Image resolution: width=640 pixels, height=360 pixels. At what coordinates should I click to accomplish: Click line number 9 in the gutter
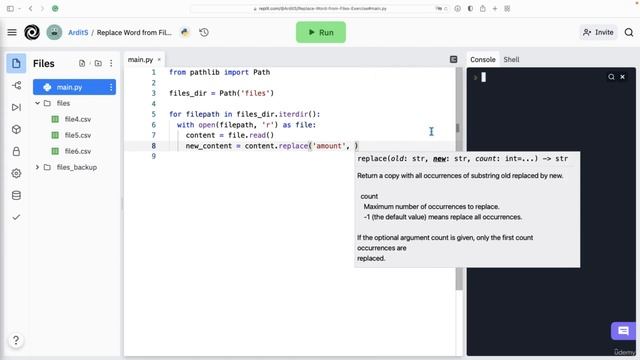(x=153, y=156)
